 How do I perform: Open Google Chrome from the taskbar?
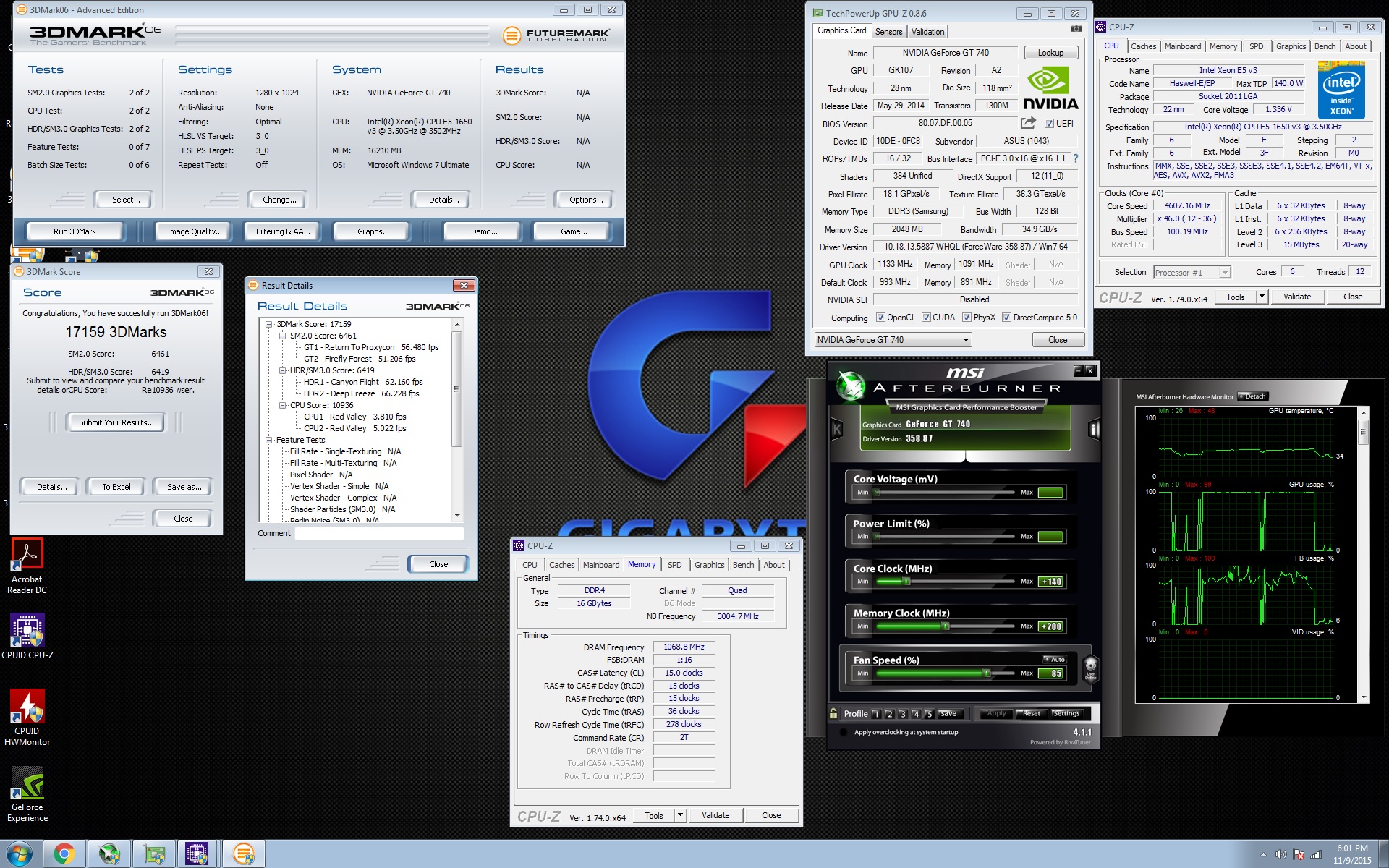(64, 854)
